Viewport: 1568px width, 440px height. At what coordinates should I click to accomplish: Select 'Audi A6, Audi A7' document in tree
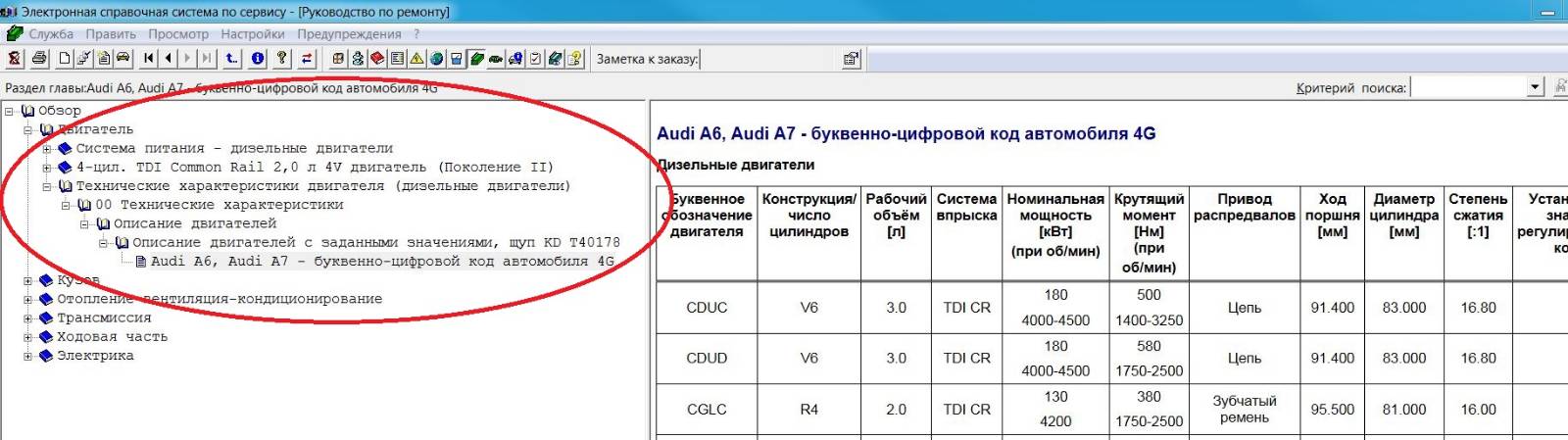click(382, 262)
